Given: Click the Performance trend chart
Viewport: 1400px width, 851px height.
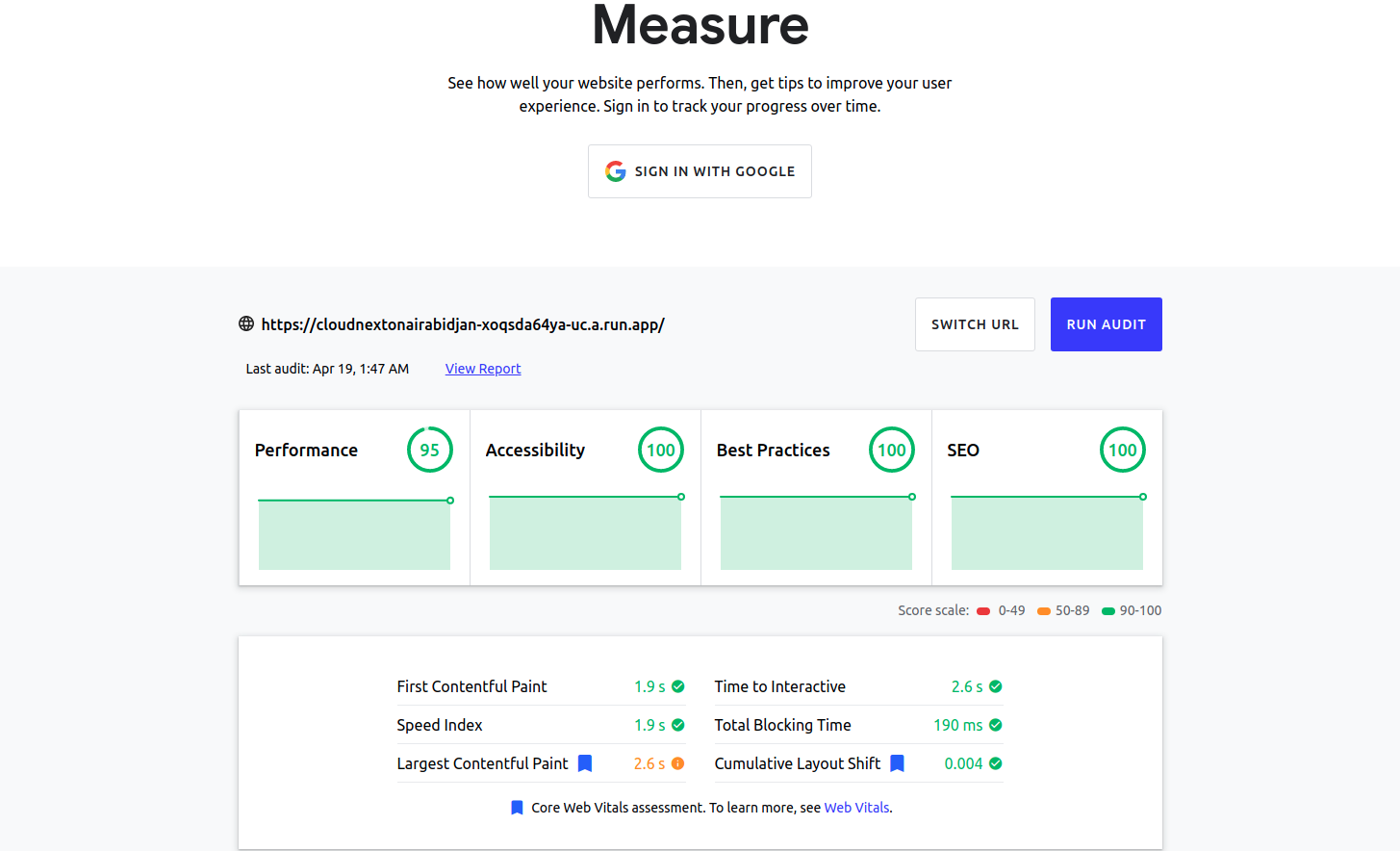Looking at the screenshot, I should (354, 533).
